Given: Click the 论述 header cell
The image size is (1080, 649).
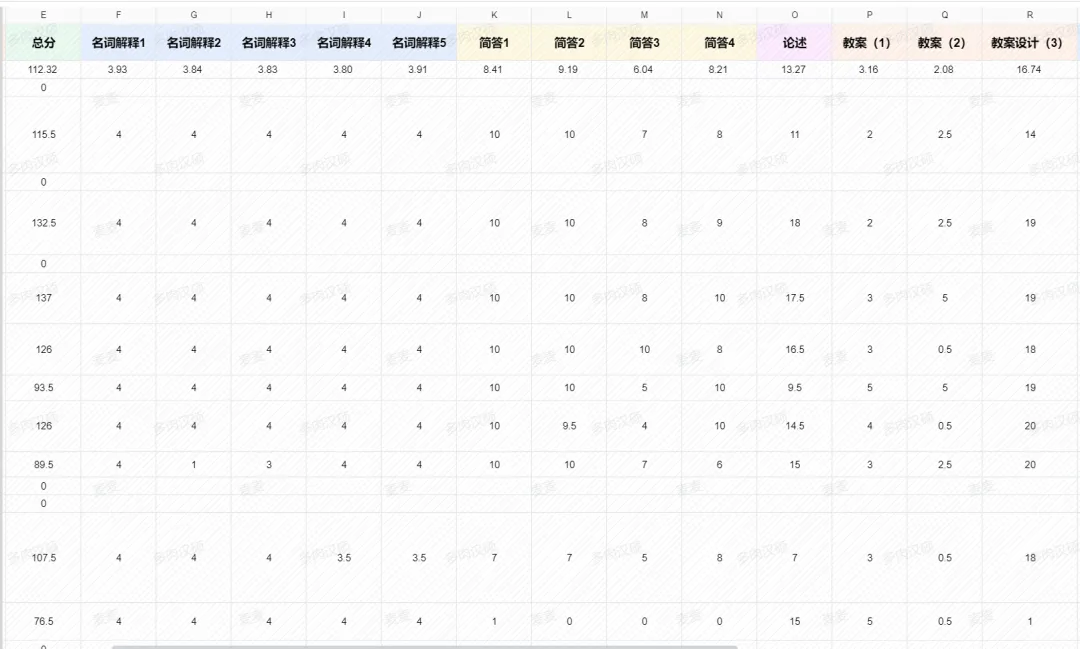Looking at the screenshot, I should [x=795, y=43].
